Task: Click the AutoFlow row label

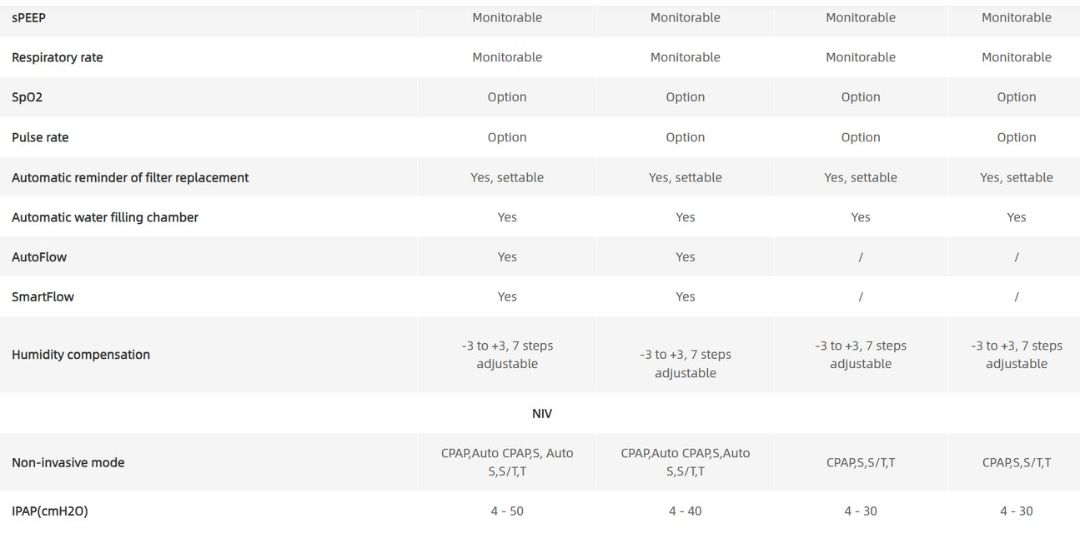Action: pyautogui.click(x=39, y=258)
